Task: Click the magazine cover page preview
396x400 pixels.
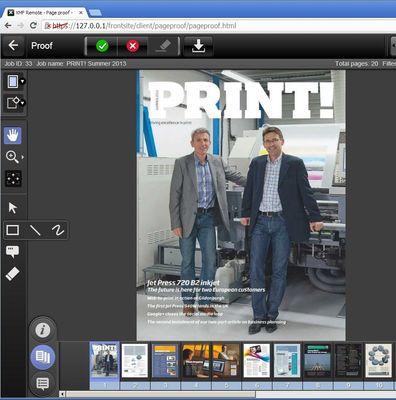Action: pyautogui.click(x=241, y=205)
